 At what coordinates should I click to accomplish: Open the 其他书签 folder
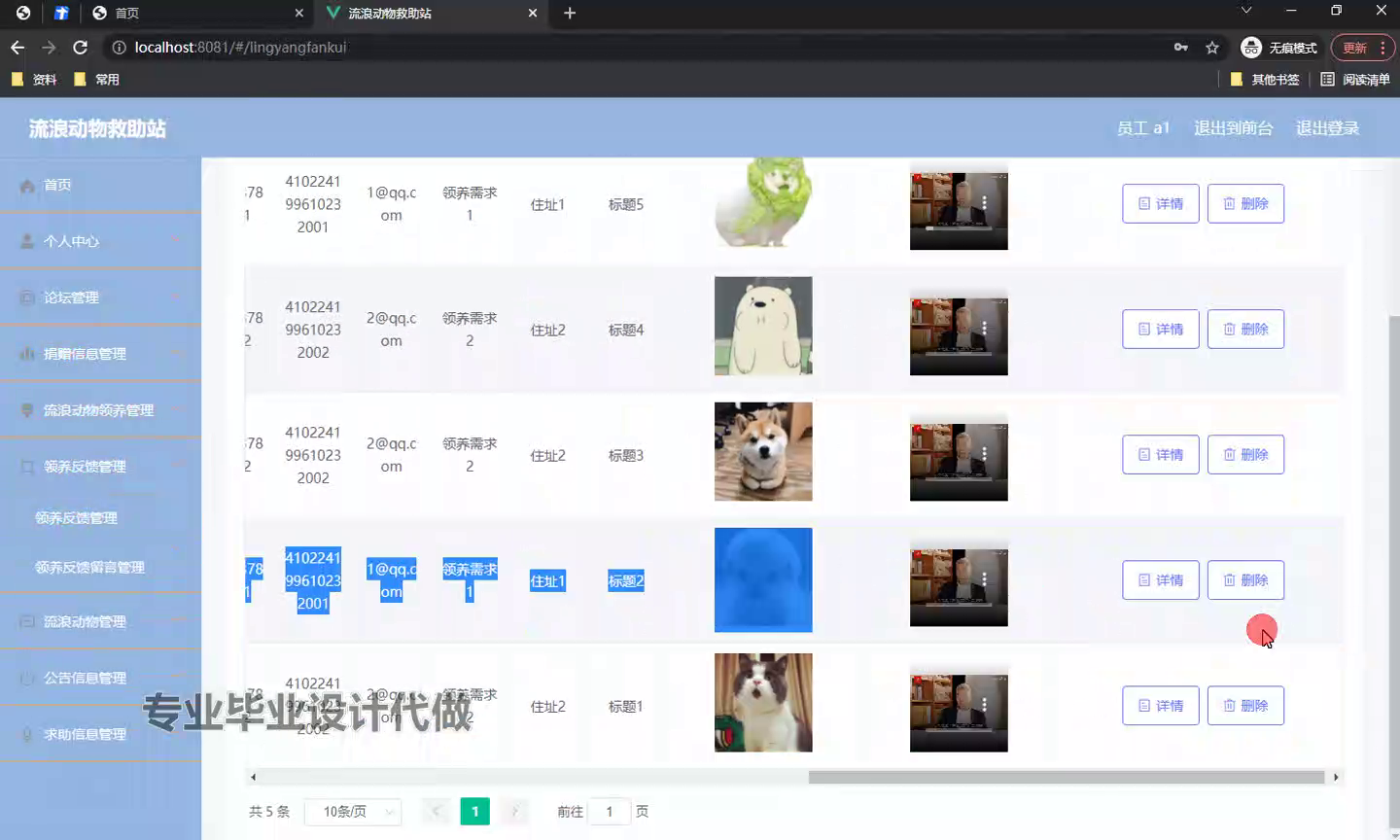(x=1265, y=79)
